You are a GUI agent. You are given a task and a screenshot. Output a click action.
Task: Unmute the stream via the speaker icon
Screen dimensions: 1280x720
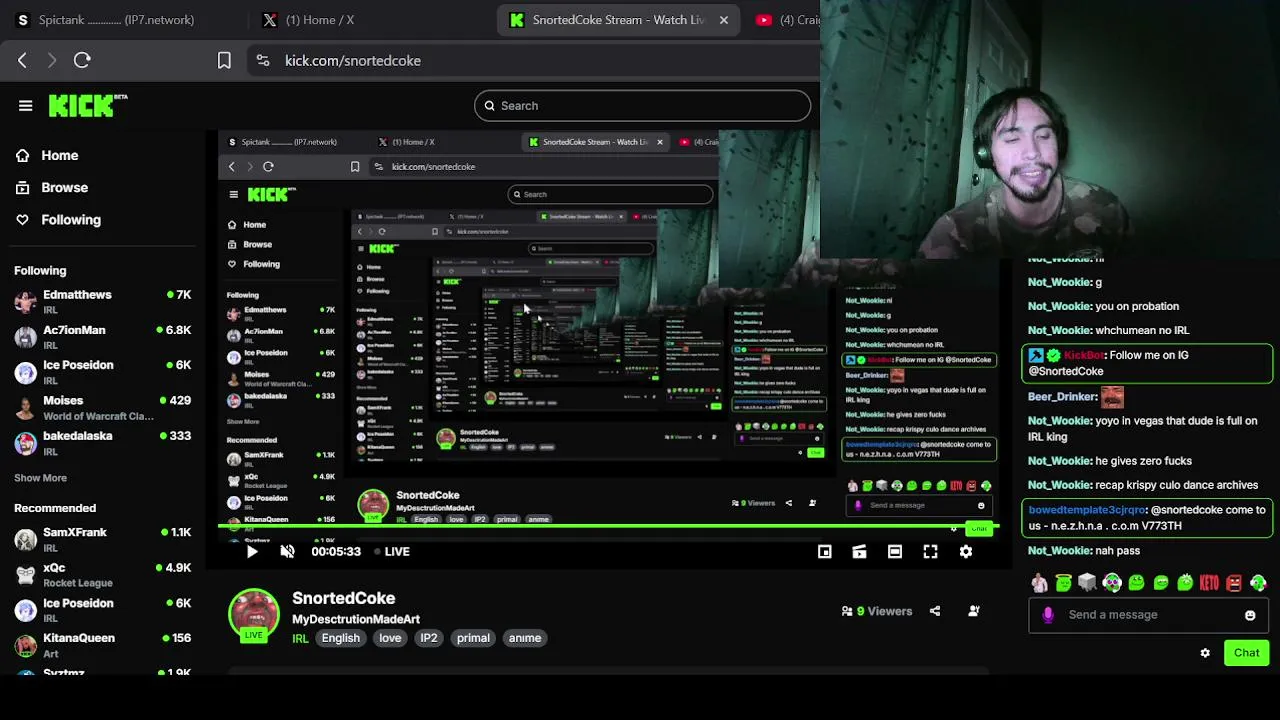coord(287,551)
